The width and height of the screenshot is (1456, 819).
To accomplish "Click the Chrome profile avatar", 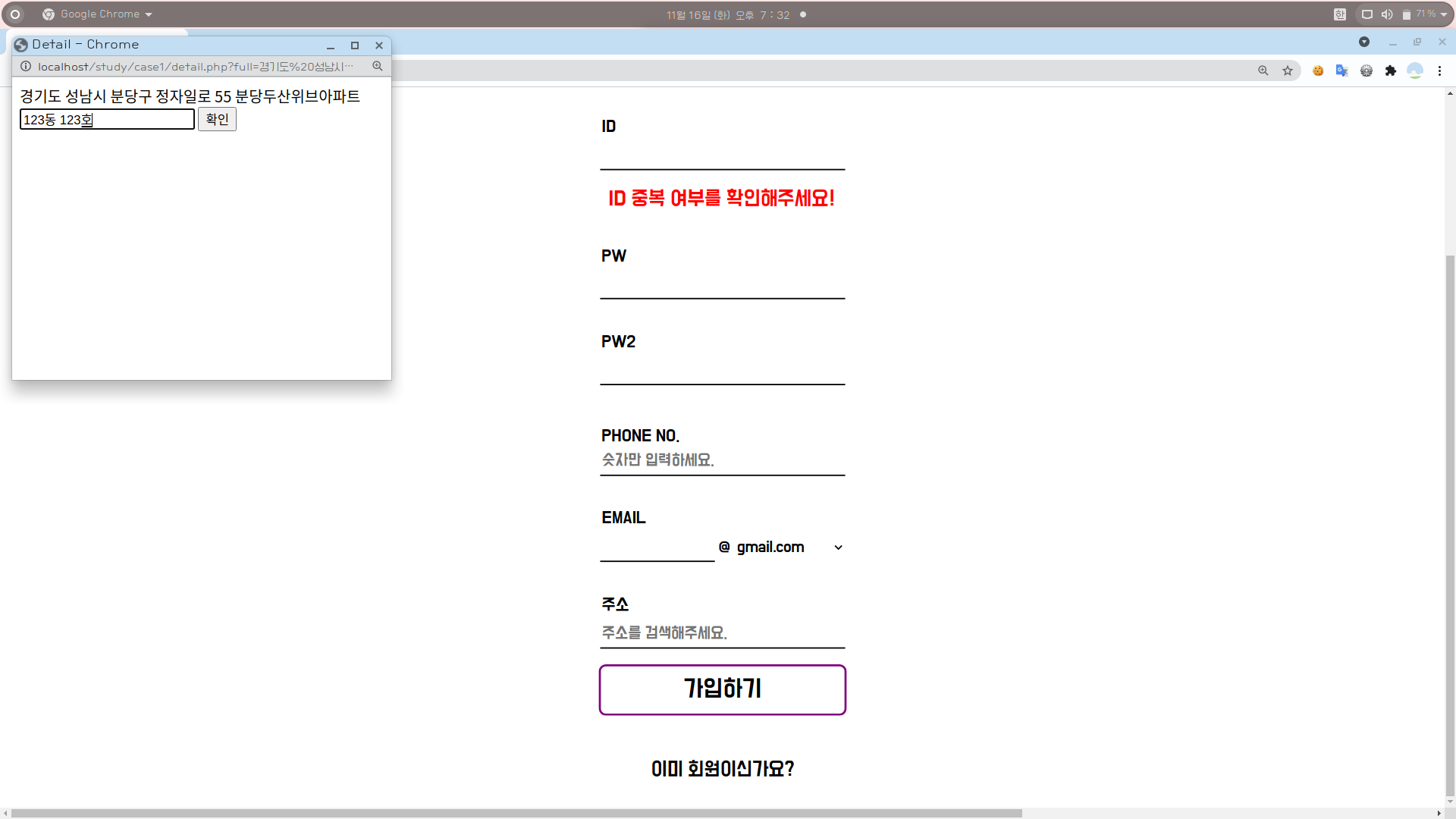I will [1414, 71].
